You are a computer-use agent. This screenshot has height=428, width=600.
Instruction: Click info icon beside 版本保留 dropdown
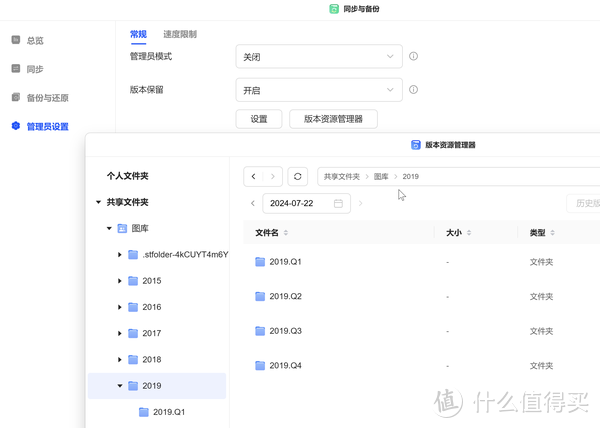(413, 90)
